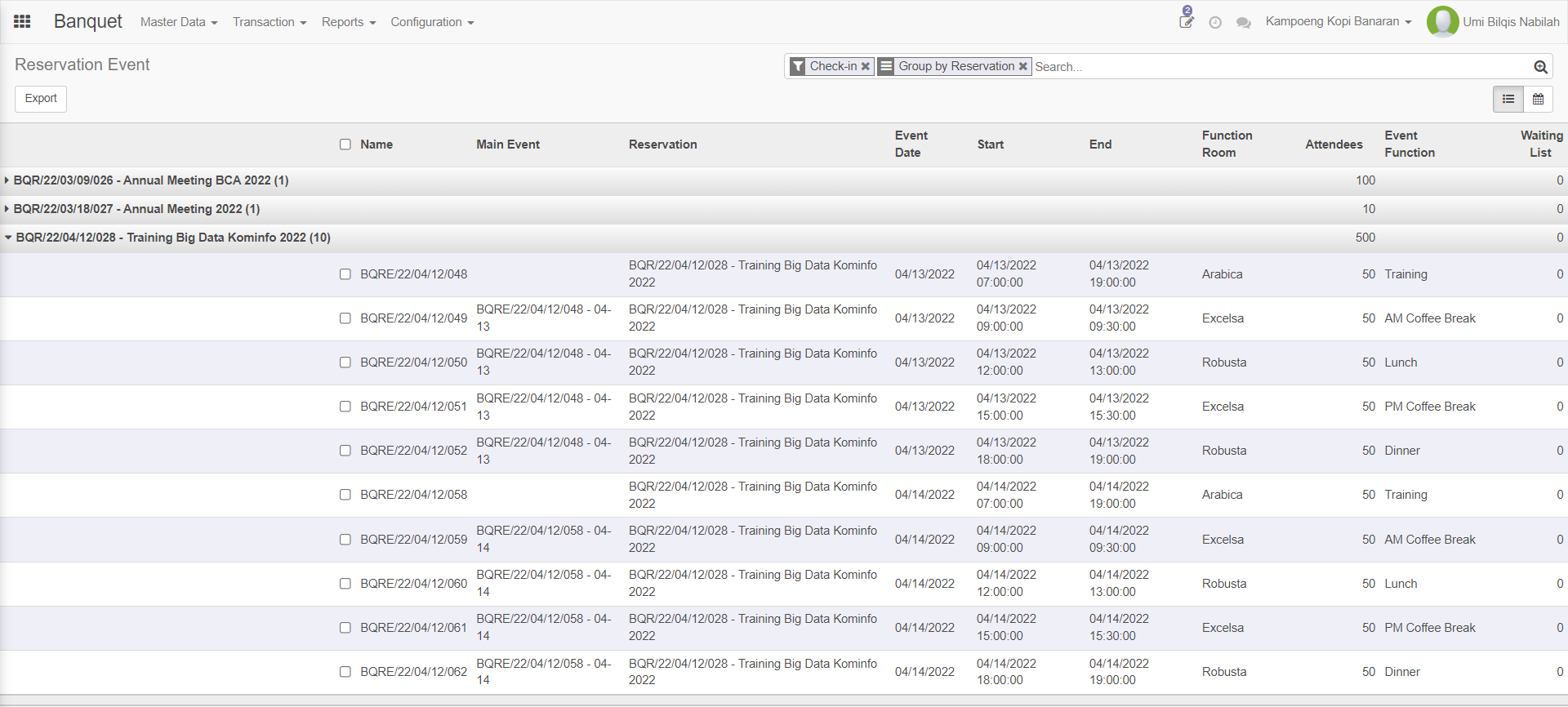1568x707 pixels.
Task: Remove the Group by Reservation tag
Action: [x=1022, y=67]
